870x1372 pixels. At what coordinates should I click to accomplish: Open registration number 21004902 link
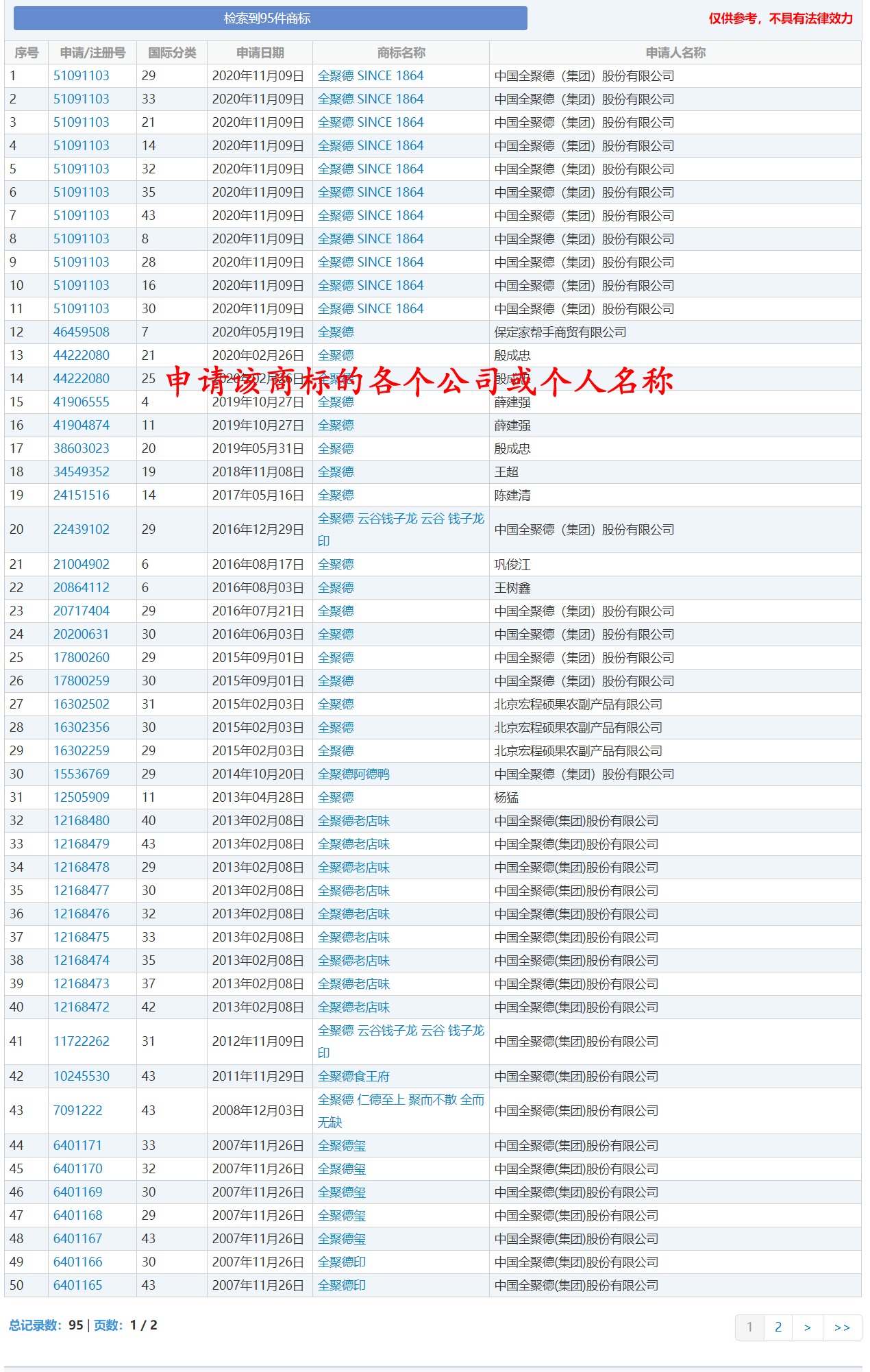[x=82, y=565]
